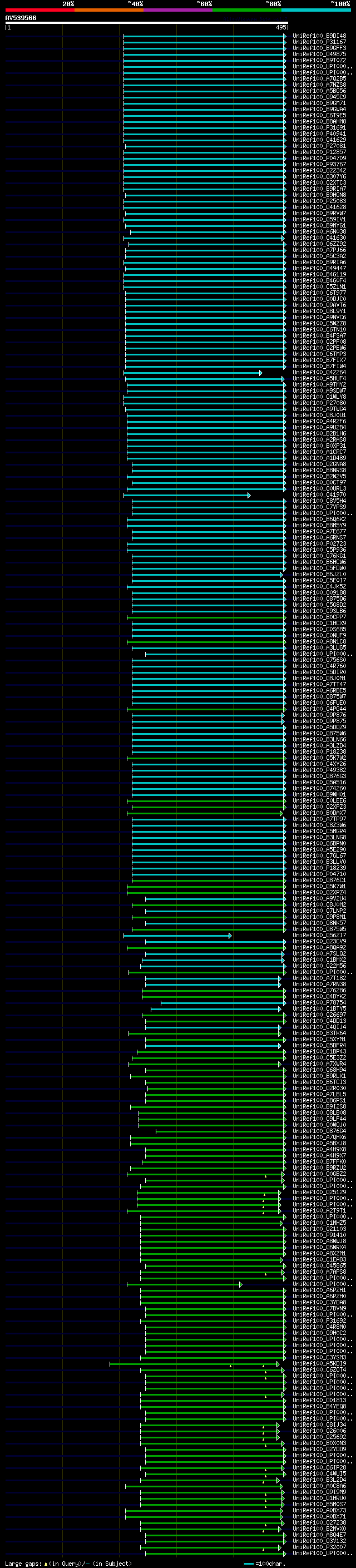Image resolution: width=356 pixels, height=1568 pixels.
Task: Click hit label UniRef100_P12857
Action: 319,152
